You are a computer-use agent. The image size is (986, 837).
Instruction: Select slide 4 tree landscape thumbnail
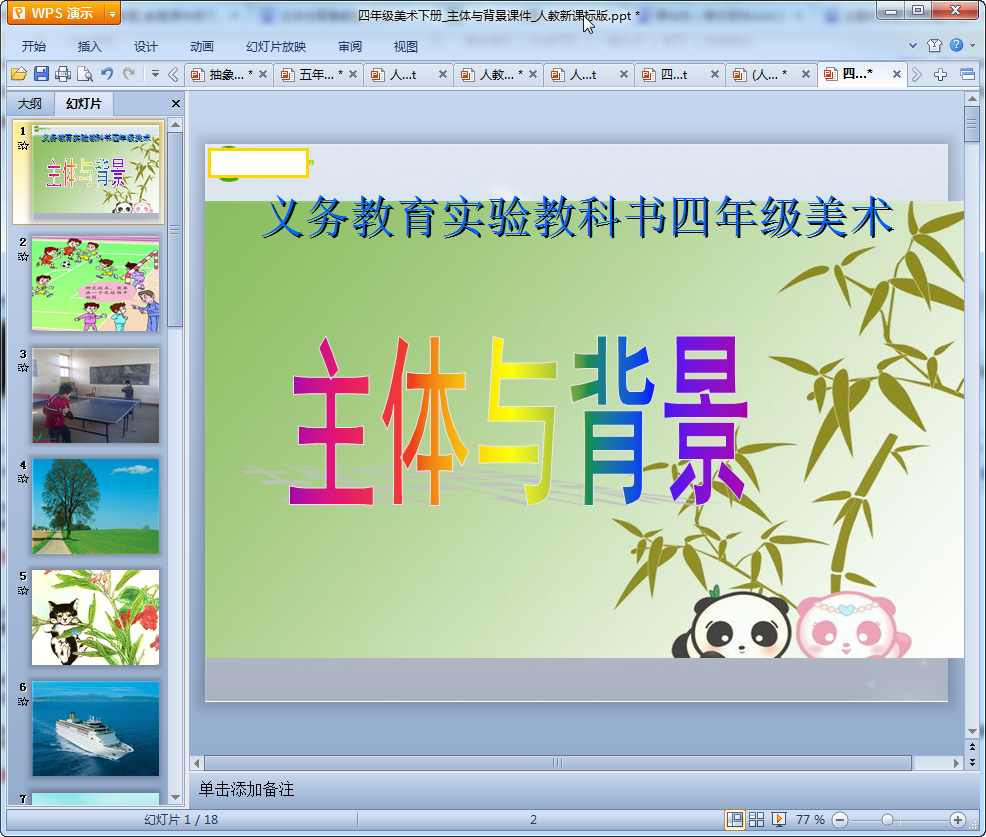point(96,506)
